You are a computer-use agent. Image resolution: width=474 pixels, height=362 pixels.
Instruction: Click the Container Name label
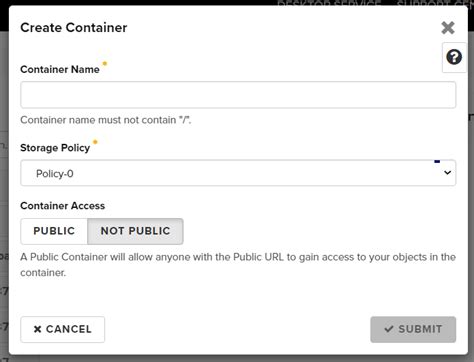click(x=60, y=69)
